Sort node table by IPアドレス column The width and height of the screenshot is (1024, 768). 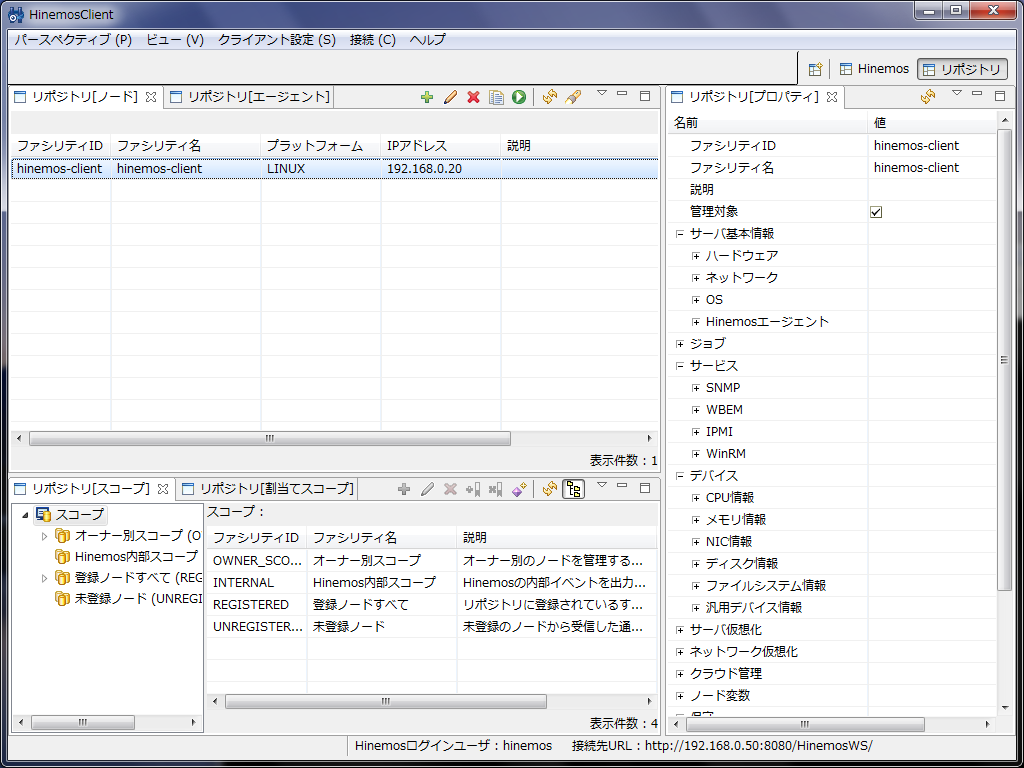tap(441, 146)
